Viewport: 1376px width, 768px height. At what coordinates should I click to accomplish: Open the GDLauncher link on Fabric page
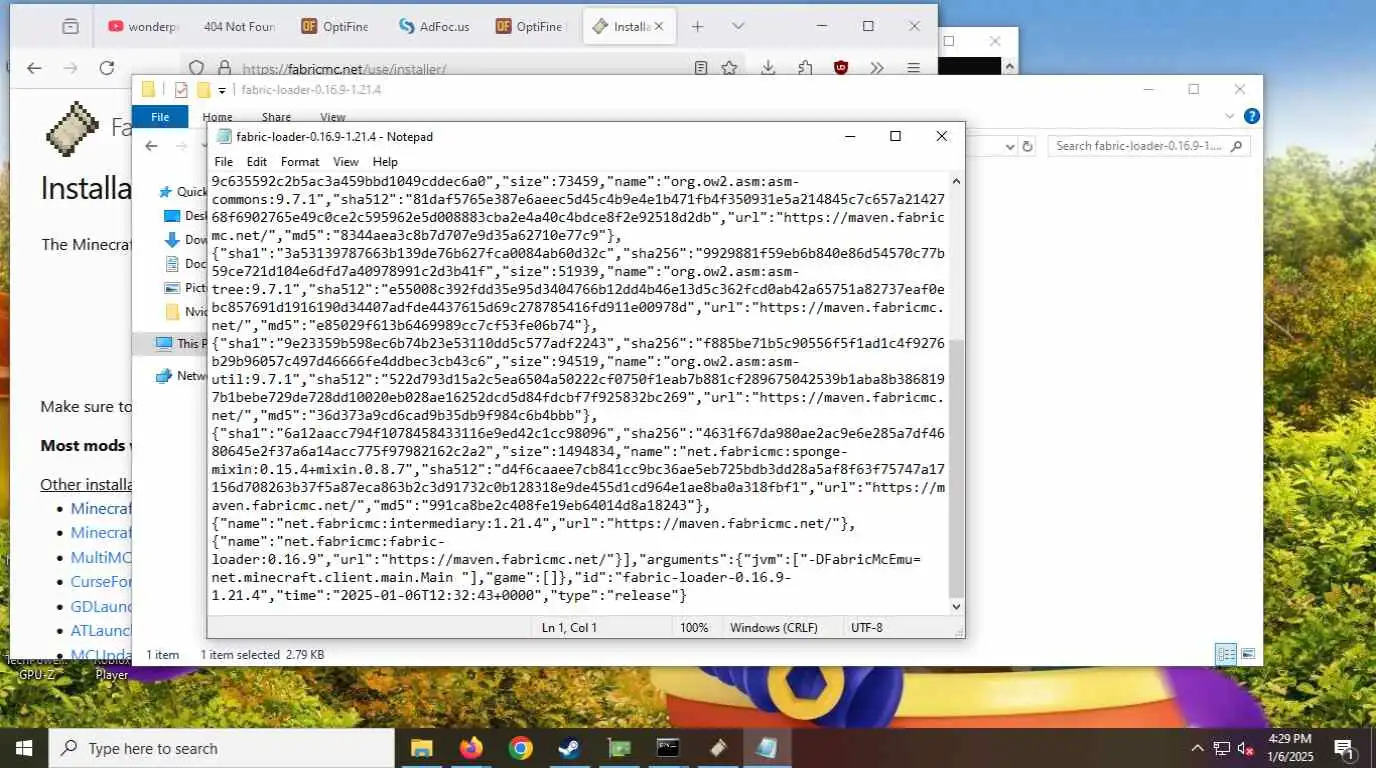pyautogui.click(x=101, y=606)
